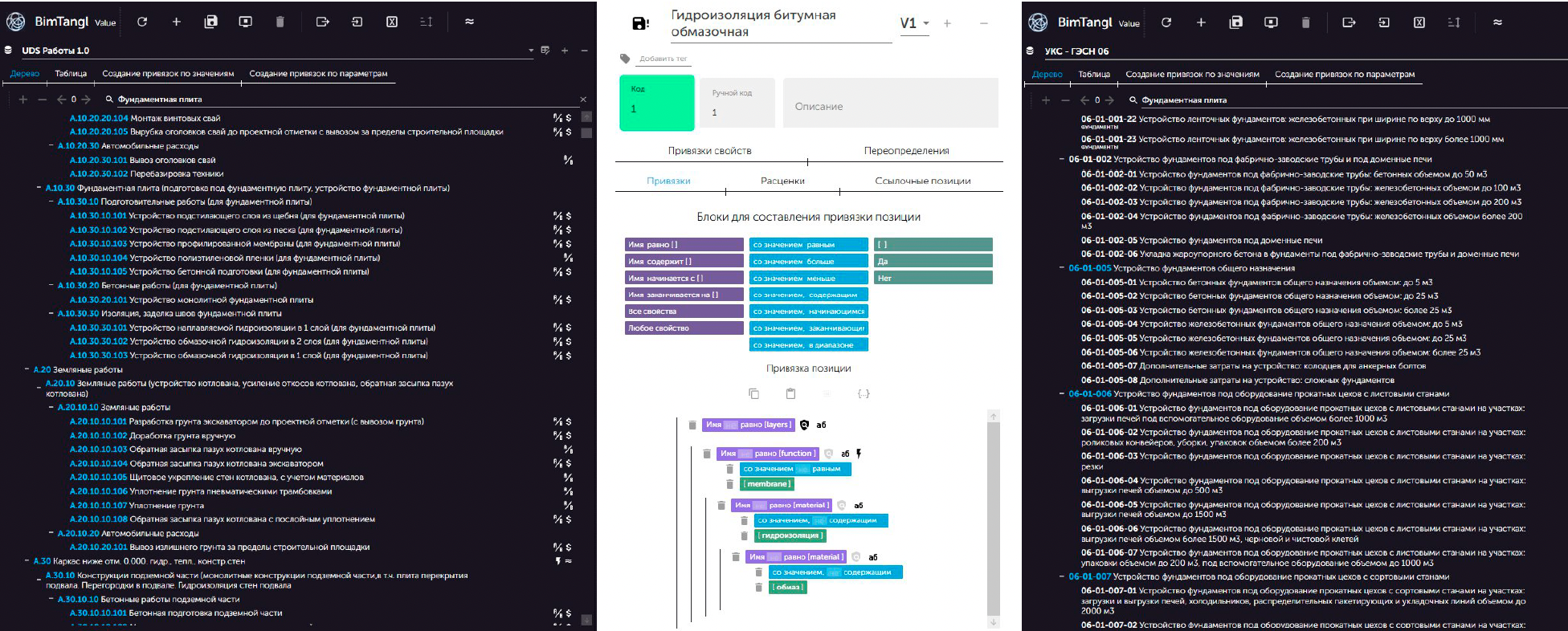Click the binding area vertical scrollbar

[x=994, y=518]
